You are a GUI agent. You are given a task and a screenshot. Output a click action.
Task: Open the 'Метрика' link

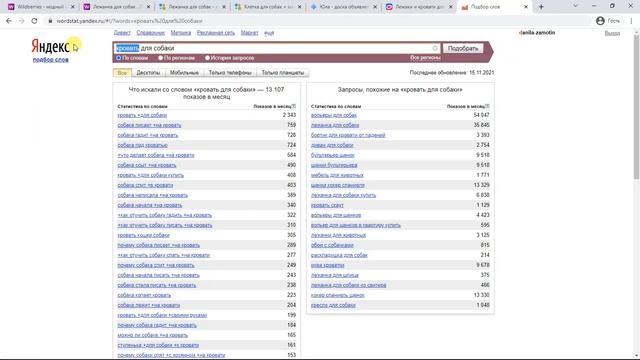181,33
